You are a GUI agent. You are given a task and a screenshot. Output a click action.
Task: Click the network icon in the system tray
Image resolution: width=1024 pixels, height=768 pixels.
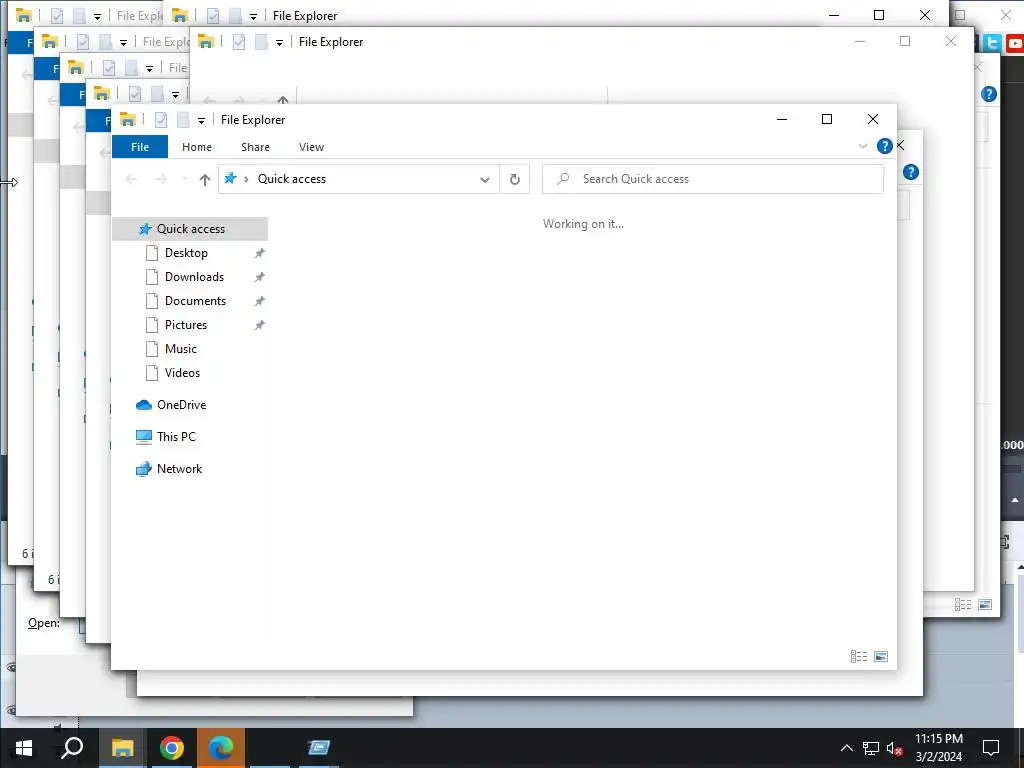[871, 748]
